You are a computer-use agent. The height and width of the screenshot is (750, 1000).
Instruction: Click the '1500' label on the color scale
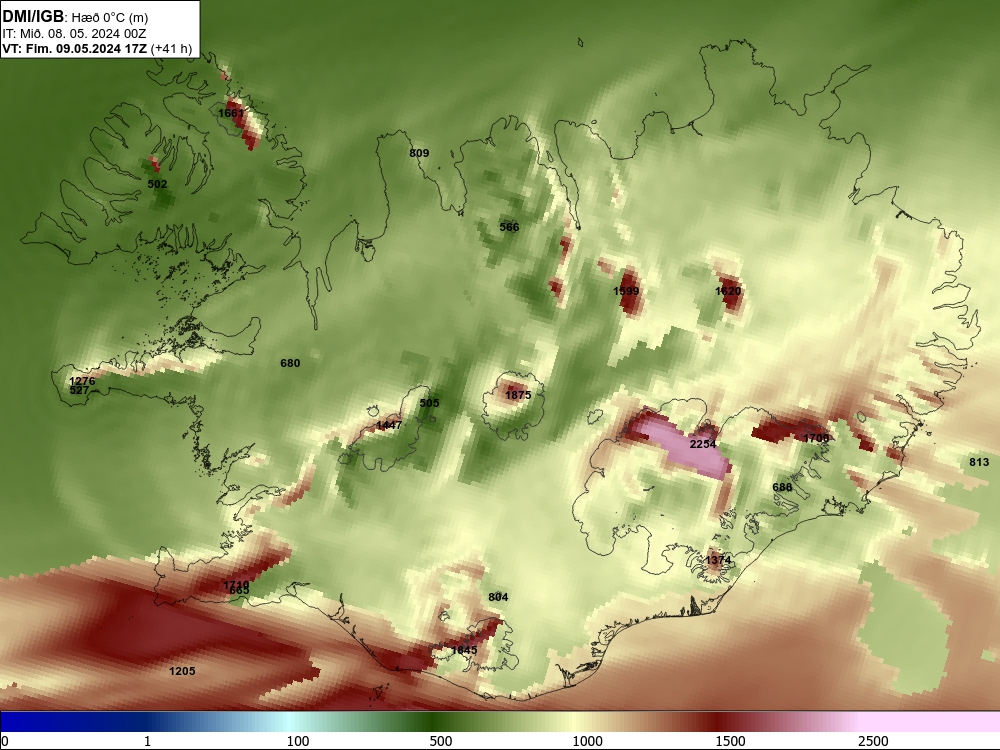tap(730, 741)
